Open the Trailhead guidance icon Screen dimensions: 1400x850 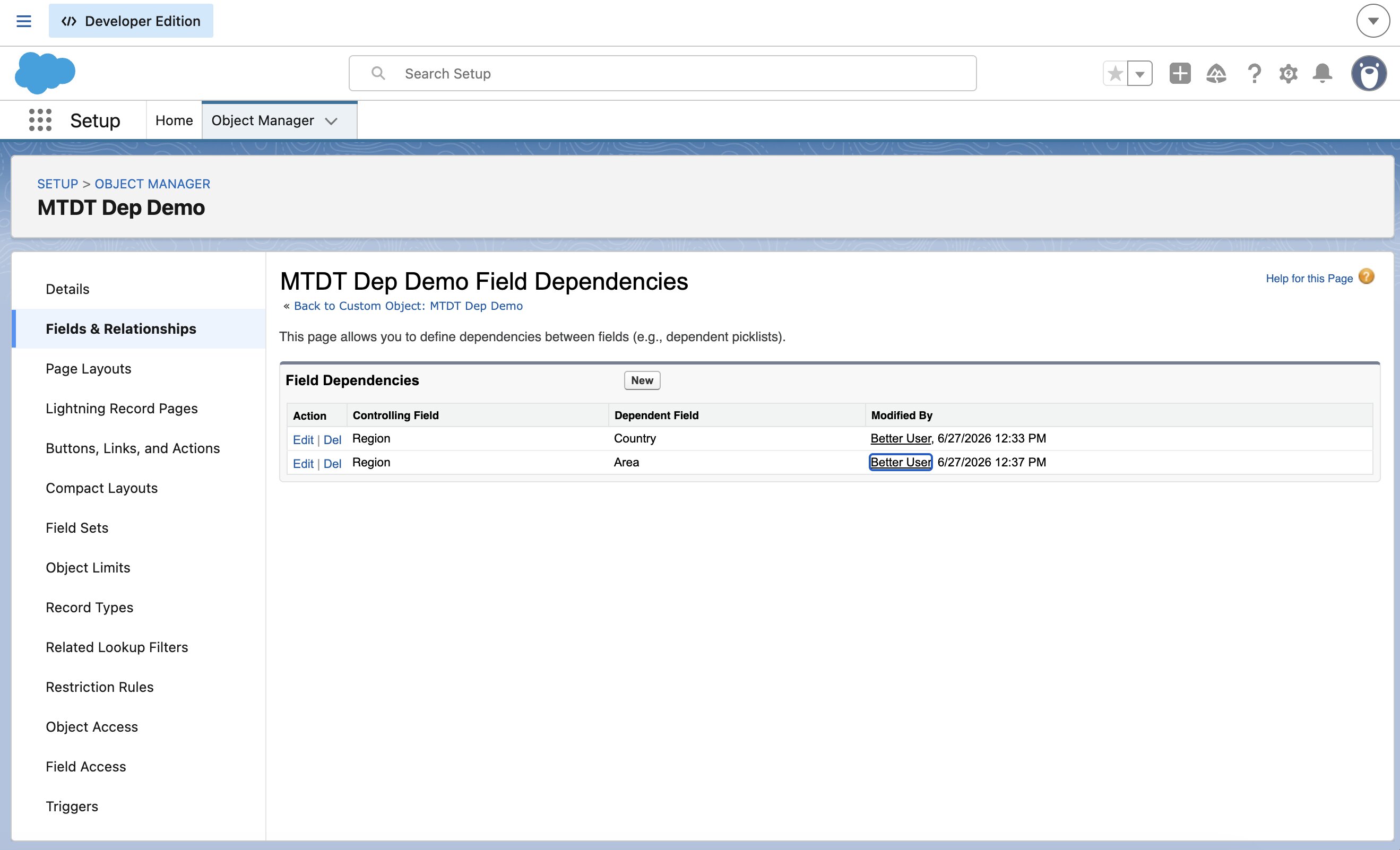pyautogui.click(x=1216, y=73)
